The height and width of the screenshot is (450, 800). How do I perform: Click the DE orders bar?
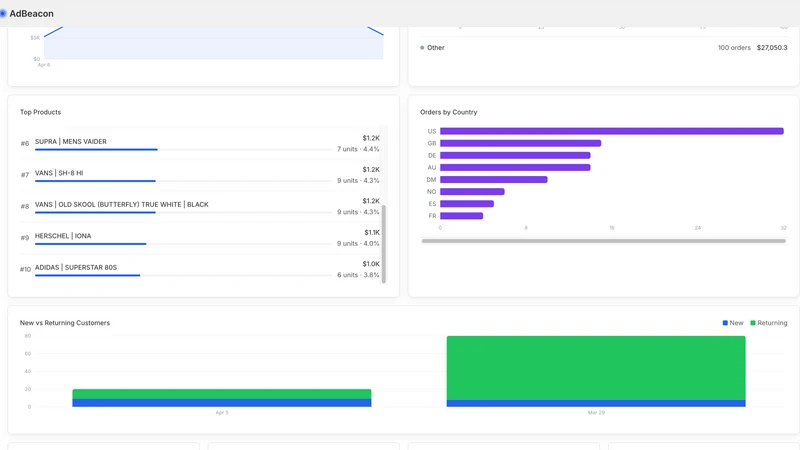point(515,155)
